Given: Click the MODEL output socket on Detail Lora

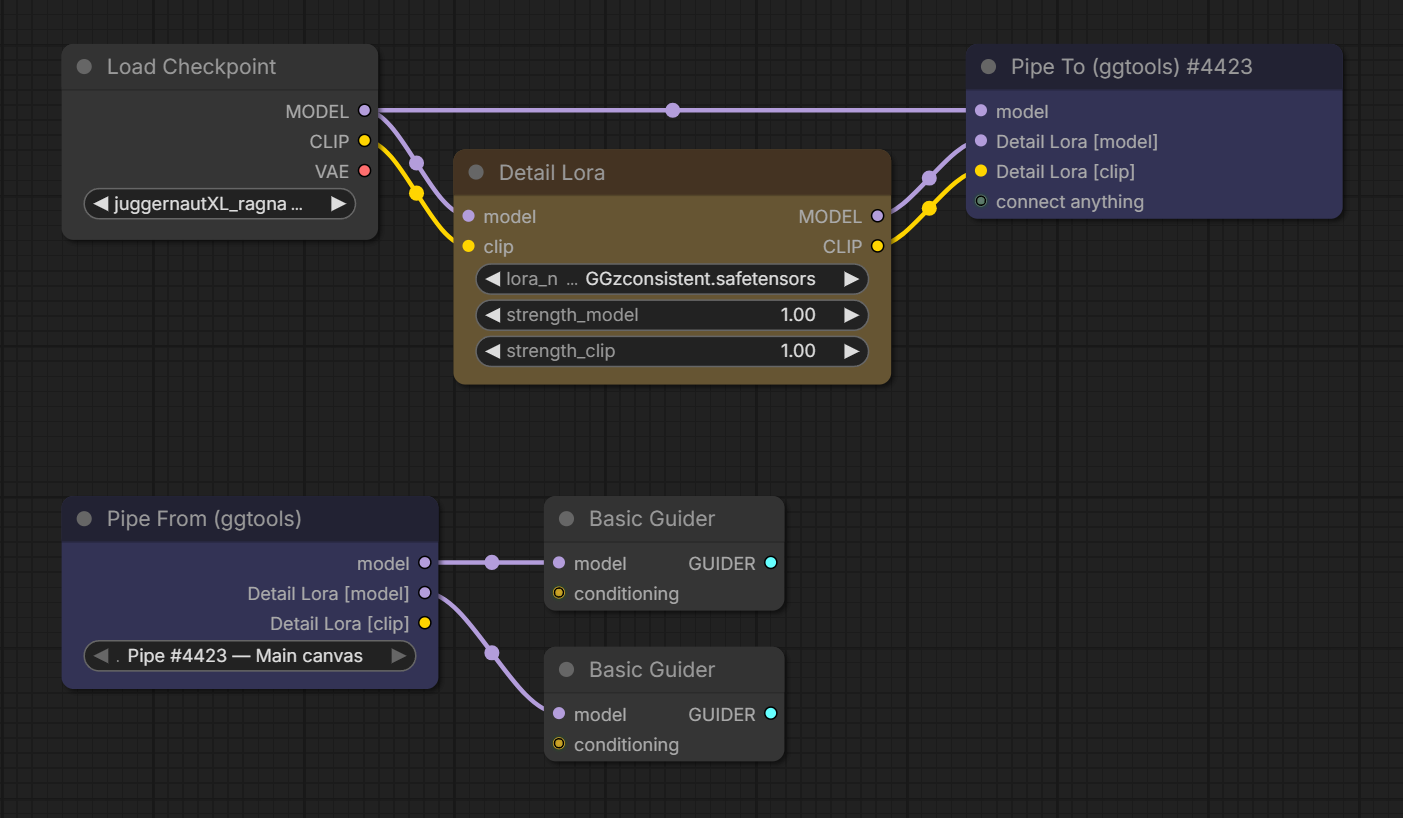Looking at the screenshot, I should point(877,216).
